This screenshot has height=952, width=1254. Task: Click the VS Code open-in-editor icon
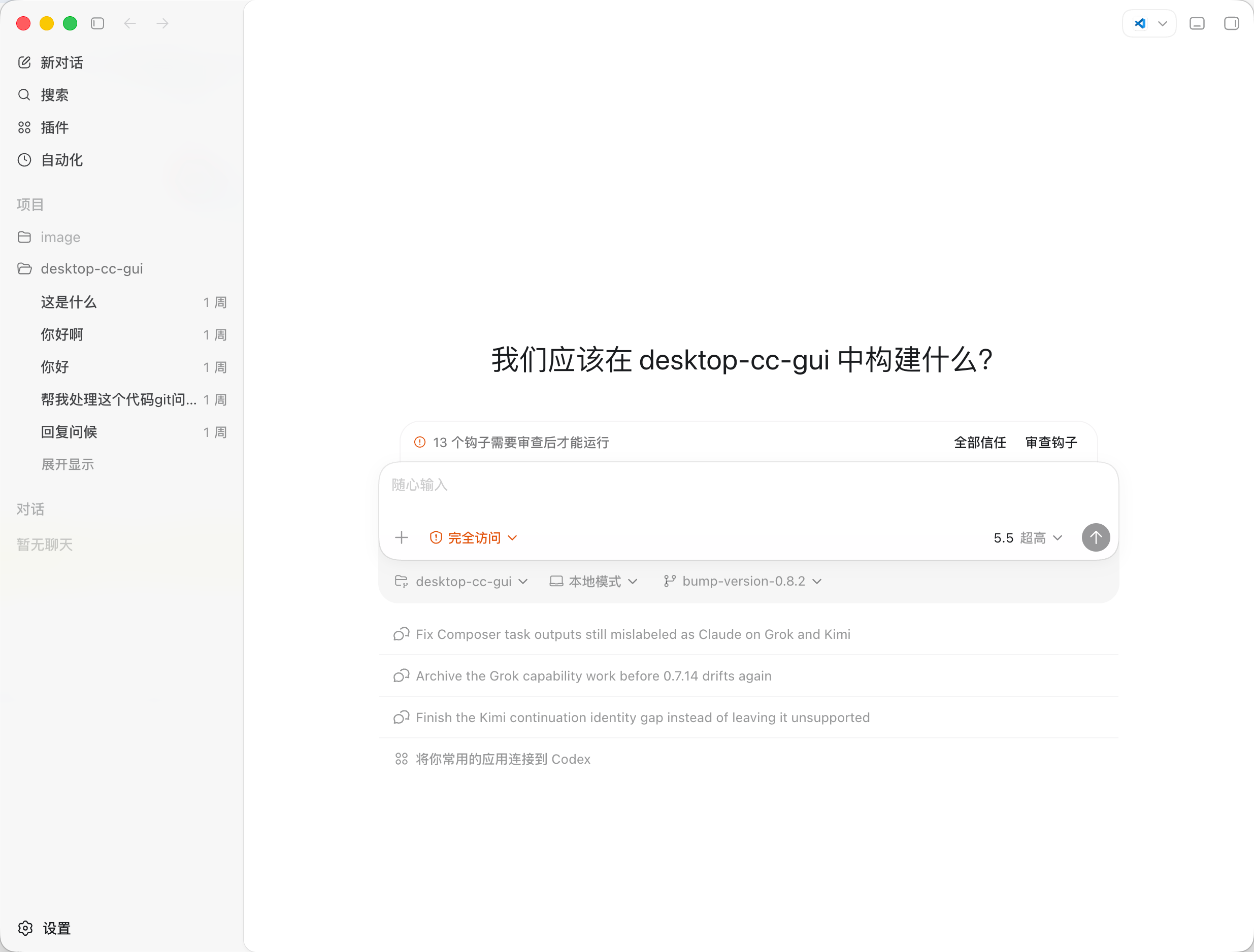point(1139,23)
